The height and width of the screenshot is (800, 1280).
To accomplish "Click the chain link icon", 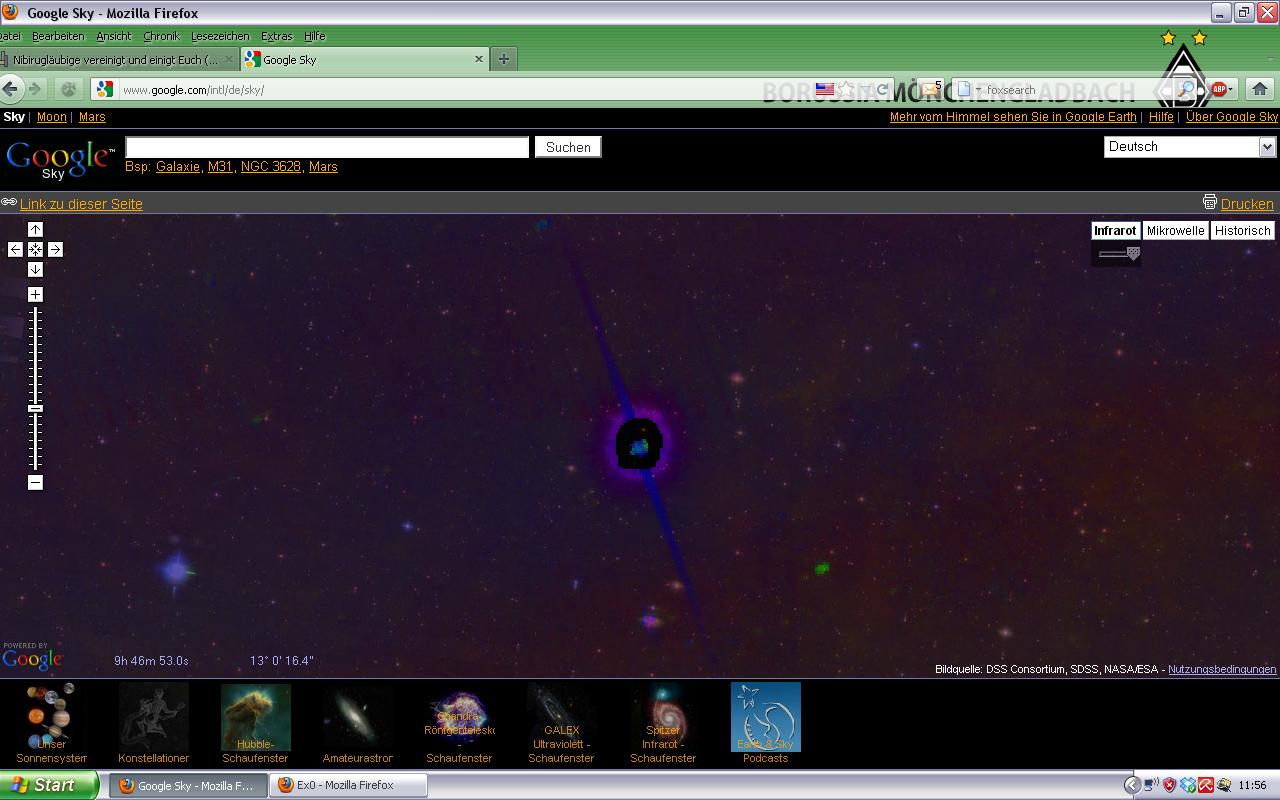I will pyautogui.click(x=9, y=202).
